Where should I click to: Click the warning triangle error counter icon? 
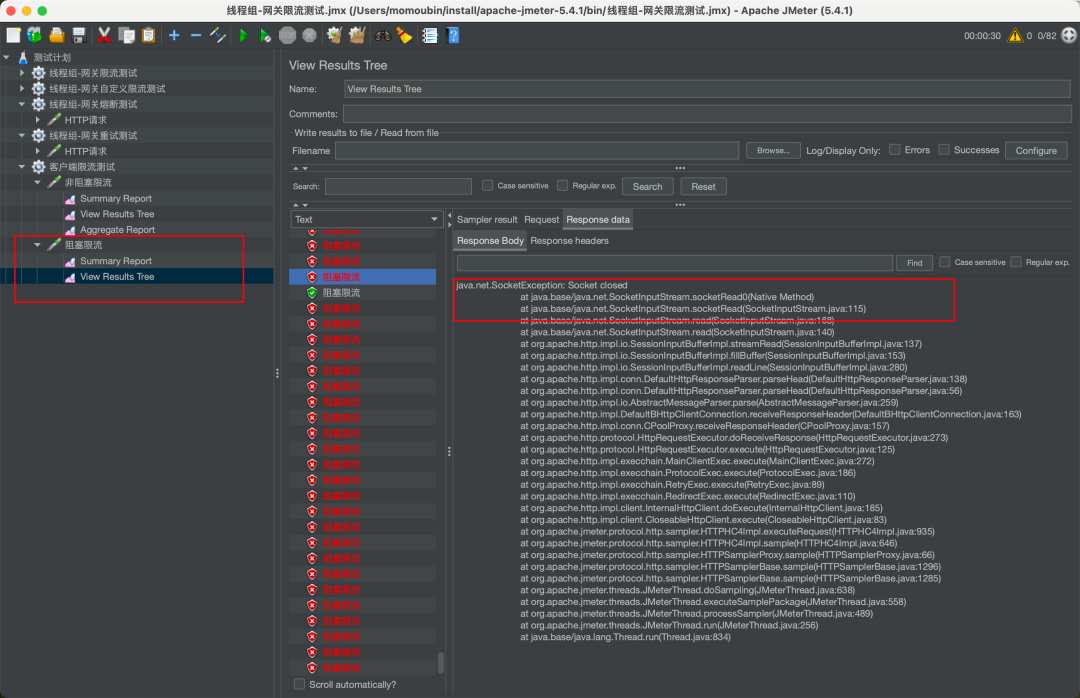[1015, 35]
